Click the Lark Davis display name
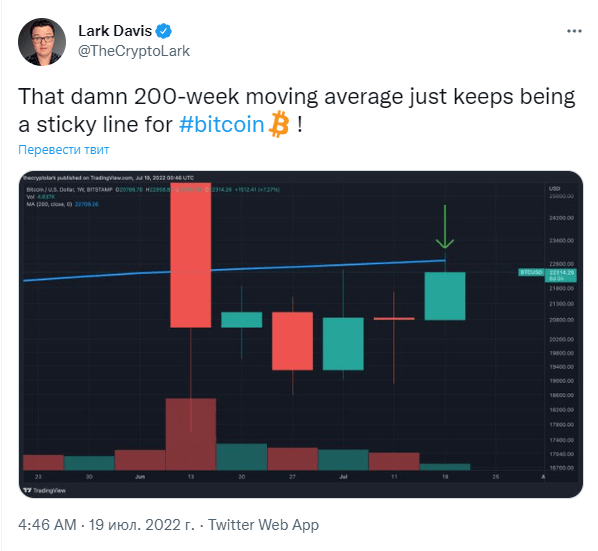The width and height of the screenshot is (598, 551). pyautogui.click(x=115, y=31)
